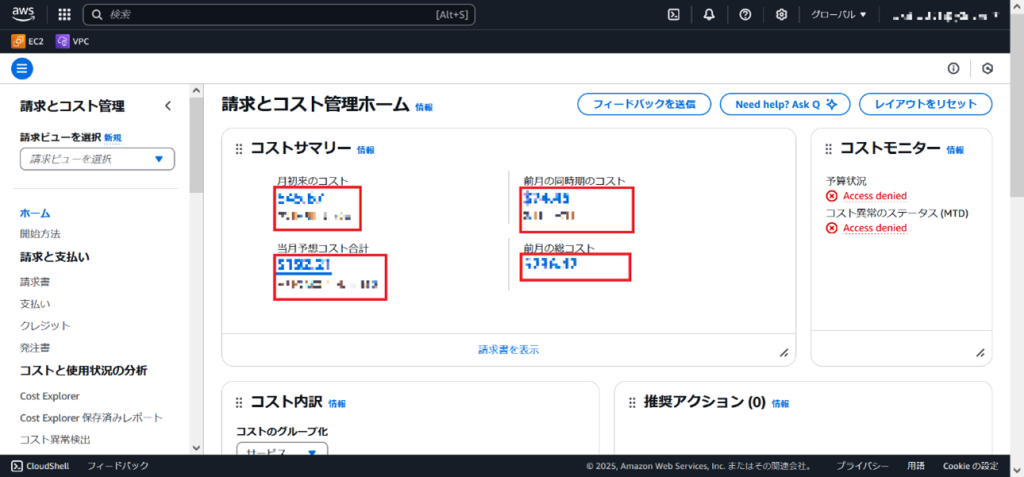
Task: Select 請求書 in the sidebar
Action: pos(33,281)
